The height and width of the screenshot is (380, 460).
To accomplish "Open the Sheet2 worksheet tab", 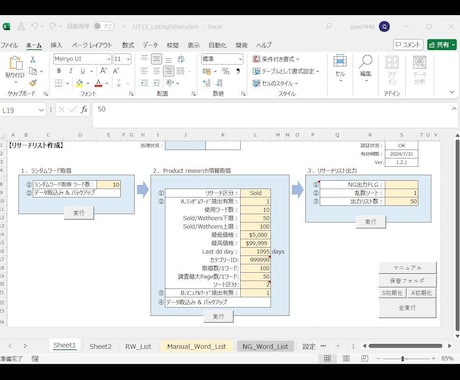I will pyautogui.click(x=100, y=346).
